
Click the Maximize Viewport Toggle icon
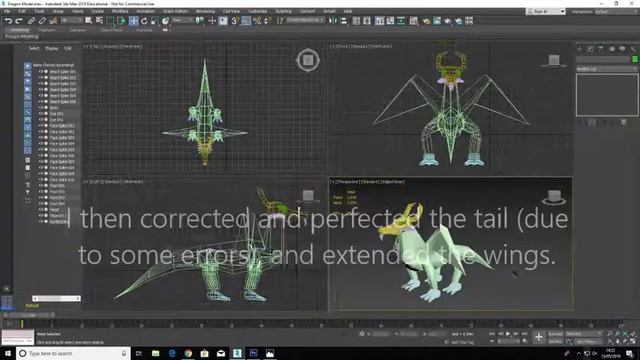[x=633, y=341]
